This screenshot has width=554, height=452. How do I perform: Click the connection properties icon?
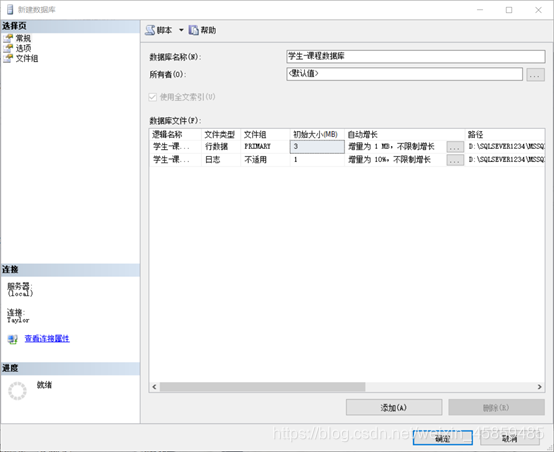tap(13, 340)
